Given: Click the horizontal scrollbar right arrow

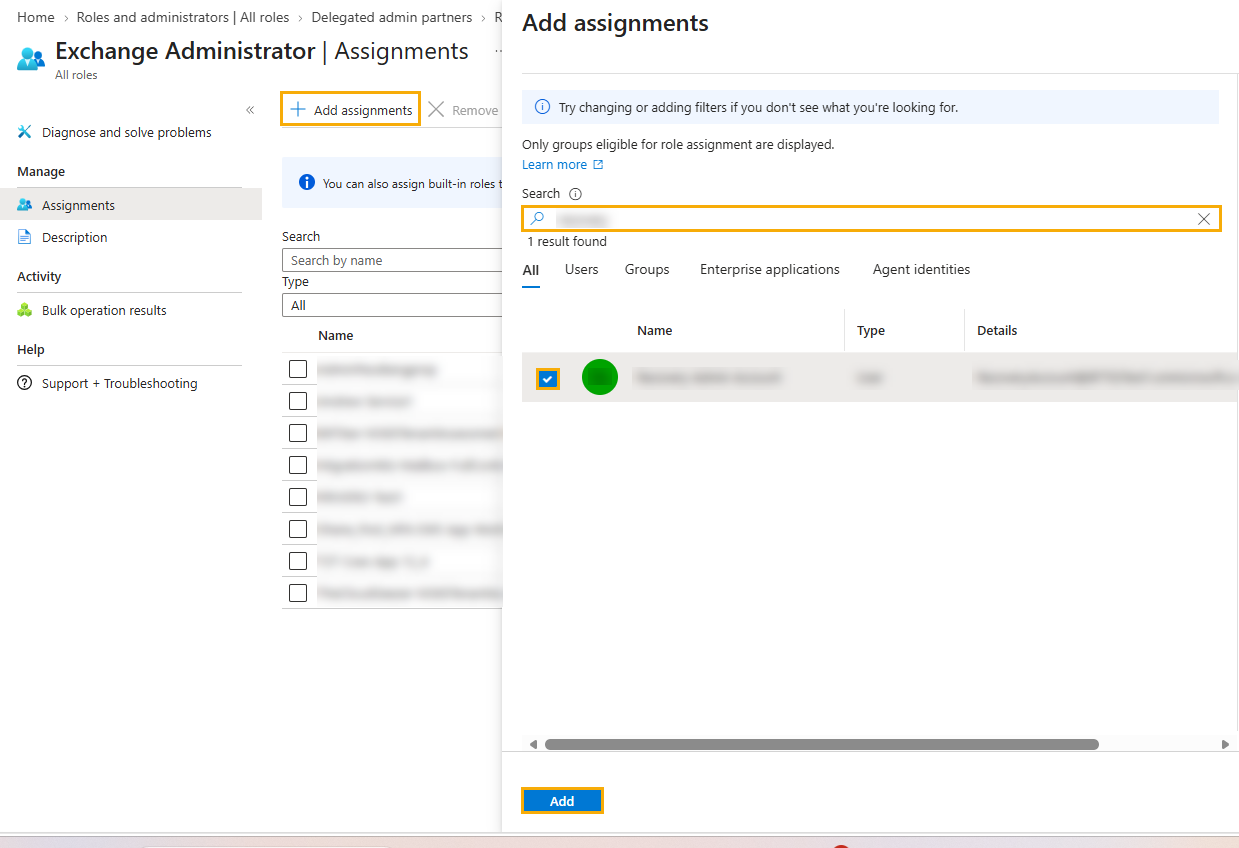Looking at the screenshot, I should pyautogui.click(x=1225, y=744).
